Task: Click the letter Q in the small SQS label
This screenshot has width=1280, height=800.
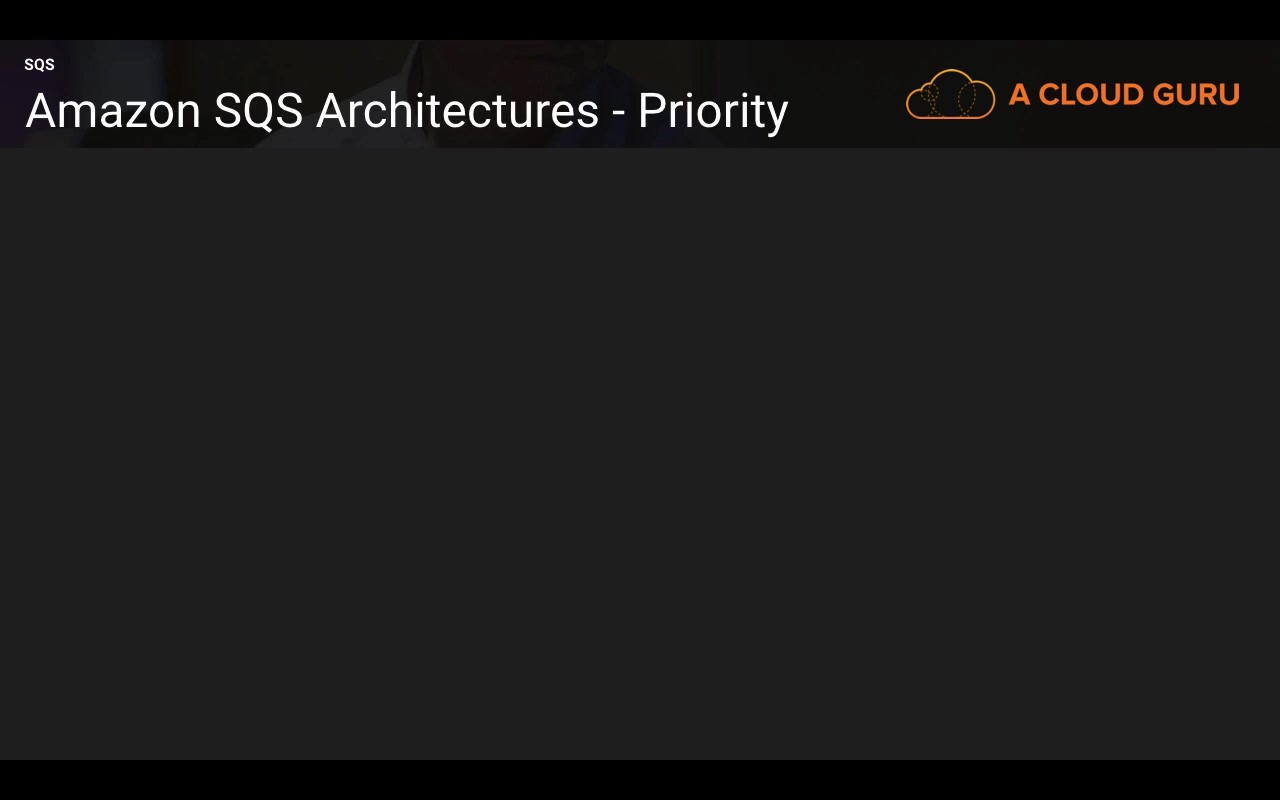Action: pos(39,65)
